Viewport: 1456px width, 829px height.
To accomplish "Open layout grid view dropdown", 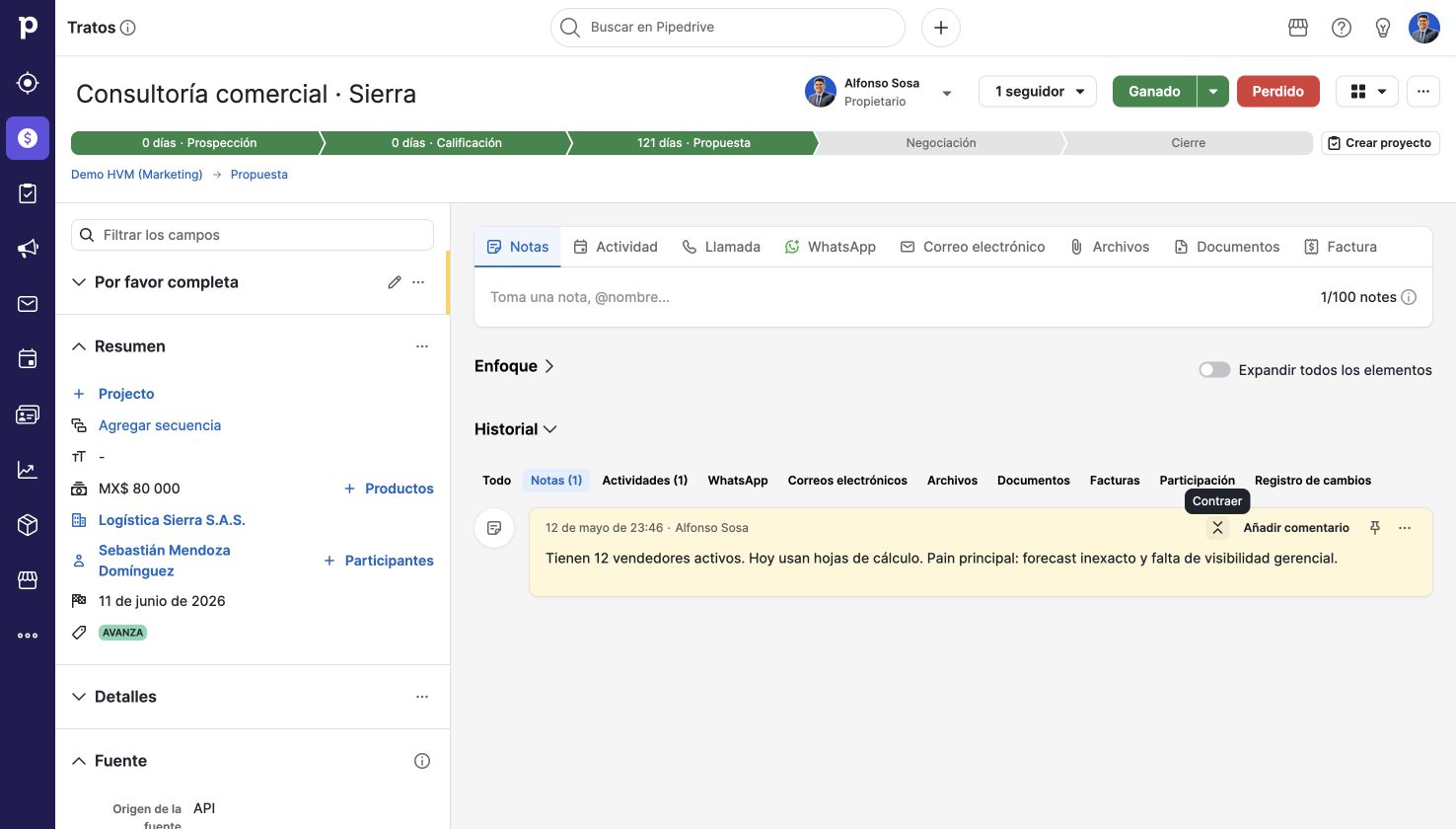I will click(x=1367, y=92).
